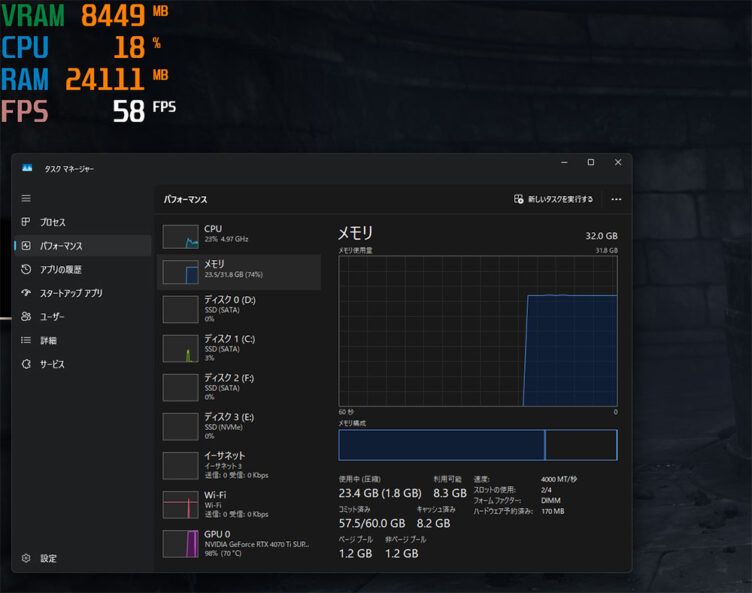Screen dimensions: 752x593
Task: Select ディスク 2 (F:) item
Action: (239, 387)
